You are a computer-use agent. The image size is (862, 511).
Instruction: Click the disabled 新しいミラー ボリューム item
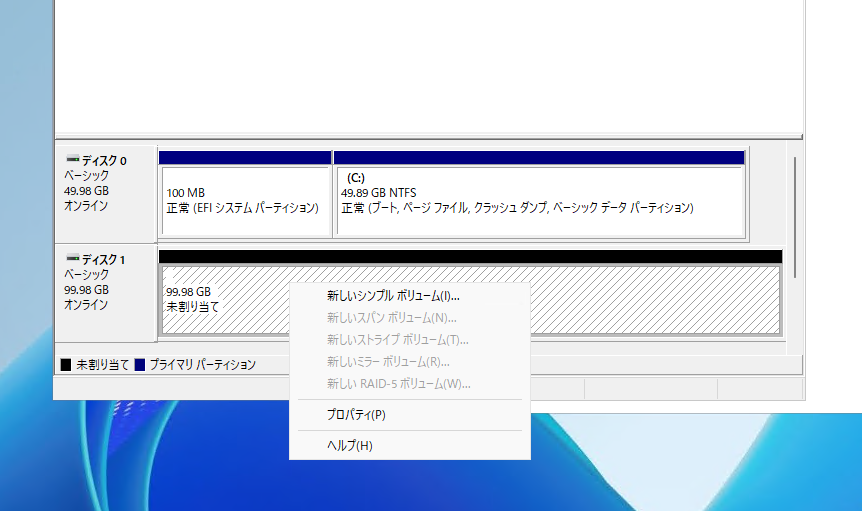(388, 362)
